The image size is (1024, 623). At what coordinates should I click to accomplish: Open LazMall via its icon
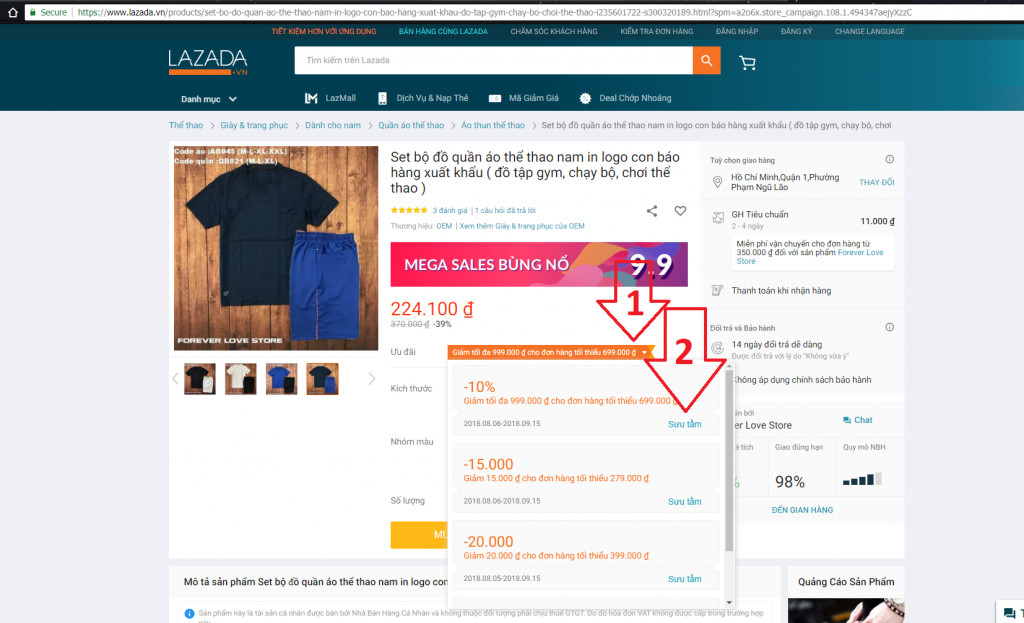pyautogui.click(x=311, y=98)
